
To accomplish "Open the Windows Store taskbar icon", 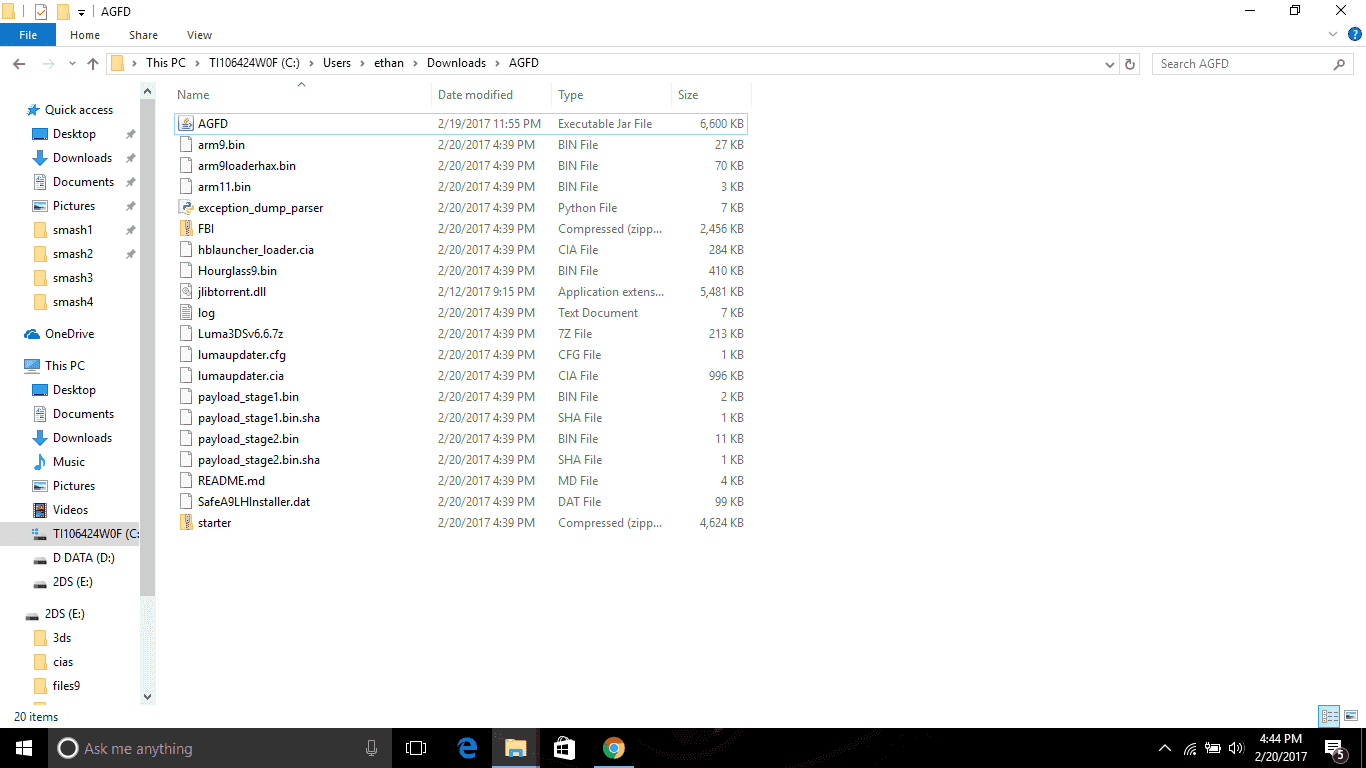I will [565, 748].
